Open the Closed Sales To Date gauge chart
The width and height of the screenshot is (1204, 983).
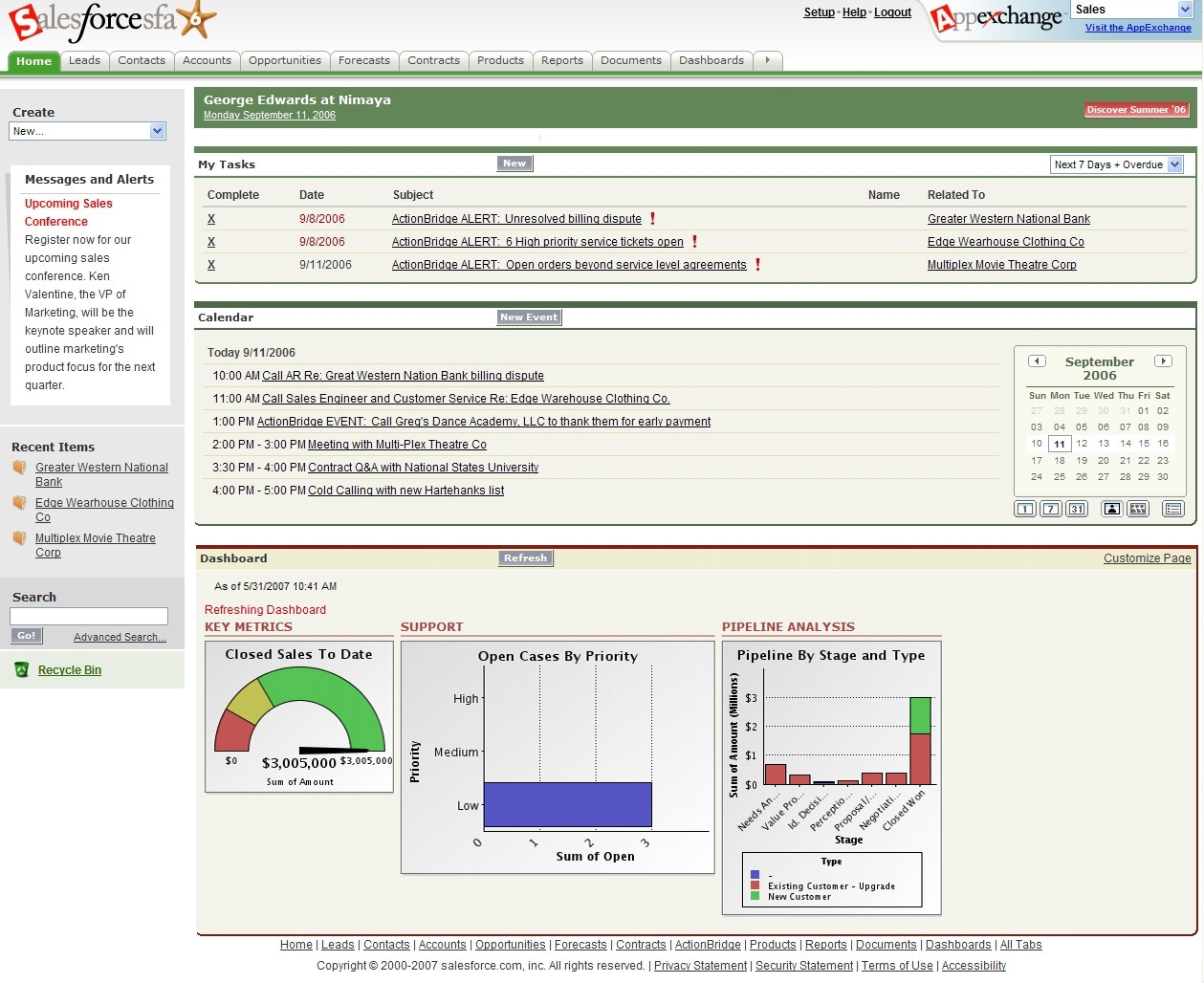[x=299, y=717]
